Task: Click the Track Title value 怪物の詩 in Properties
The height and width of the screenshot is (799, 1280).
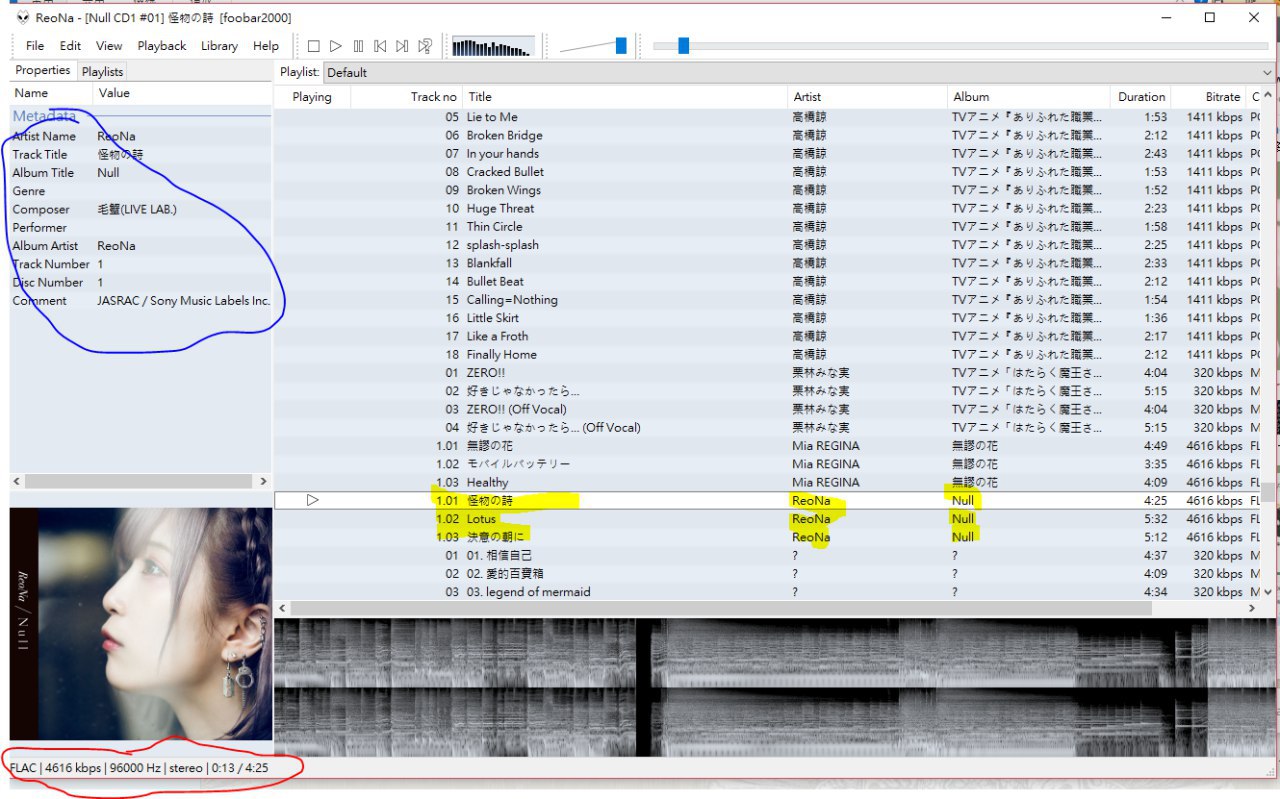Action: (120, 154)
